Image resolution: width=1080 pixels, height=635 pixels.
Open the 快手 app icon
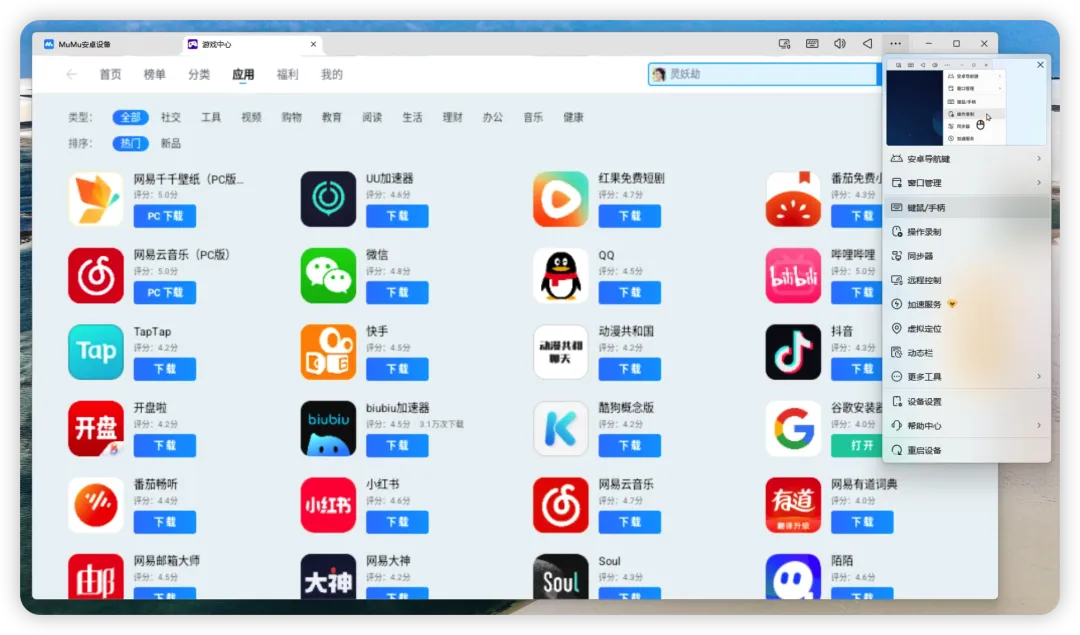pyautogui.click(x=328, y=352)
